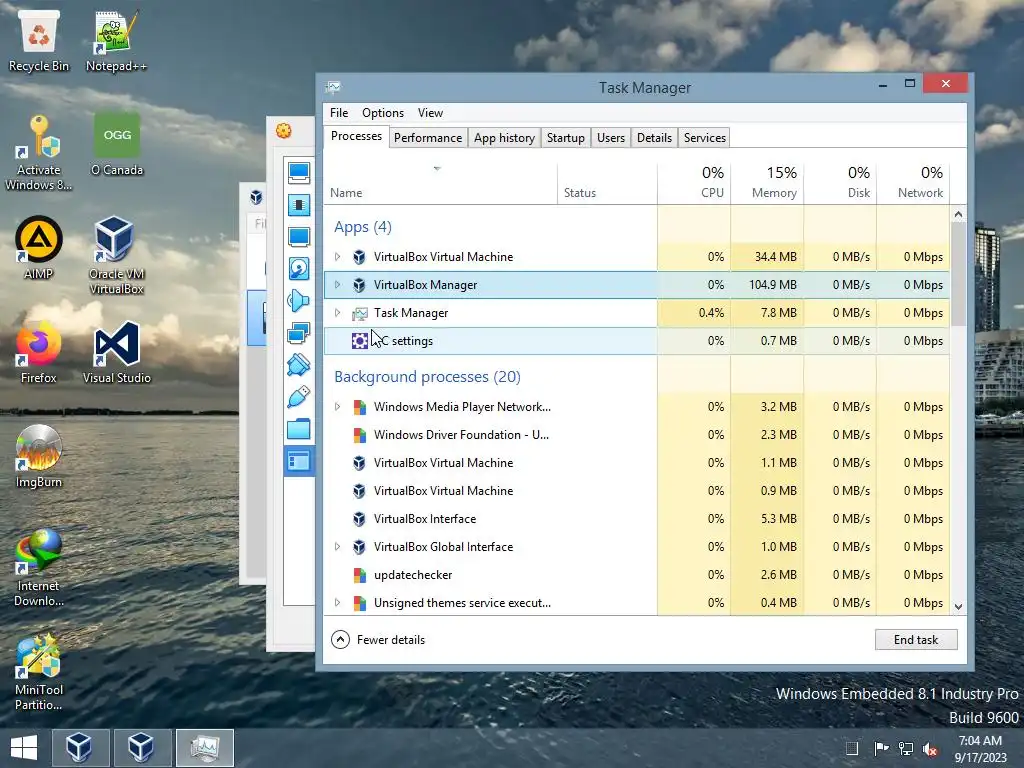This screenshot has width=1024, height=768.
Task: Open the Action Center flag tray icon
Action: (881, 748)
